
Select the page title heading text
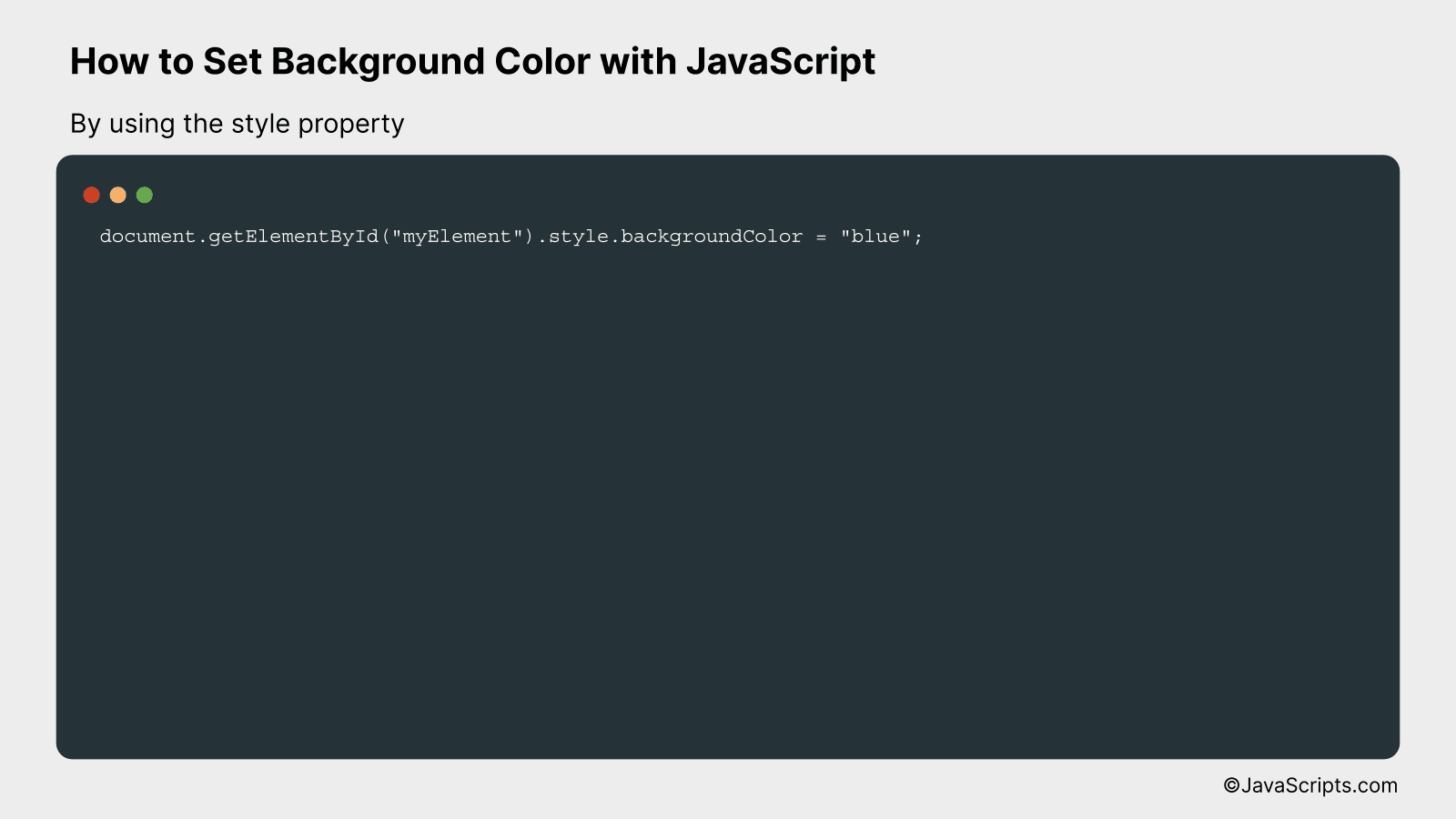click(x=473, y=62)
